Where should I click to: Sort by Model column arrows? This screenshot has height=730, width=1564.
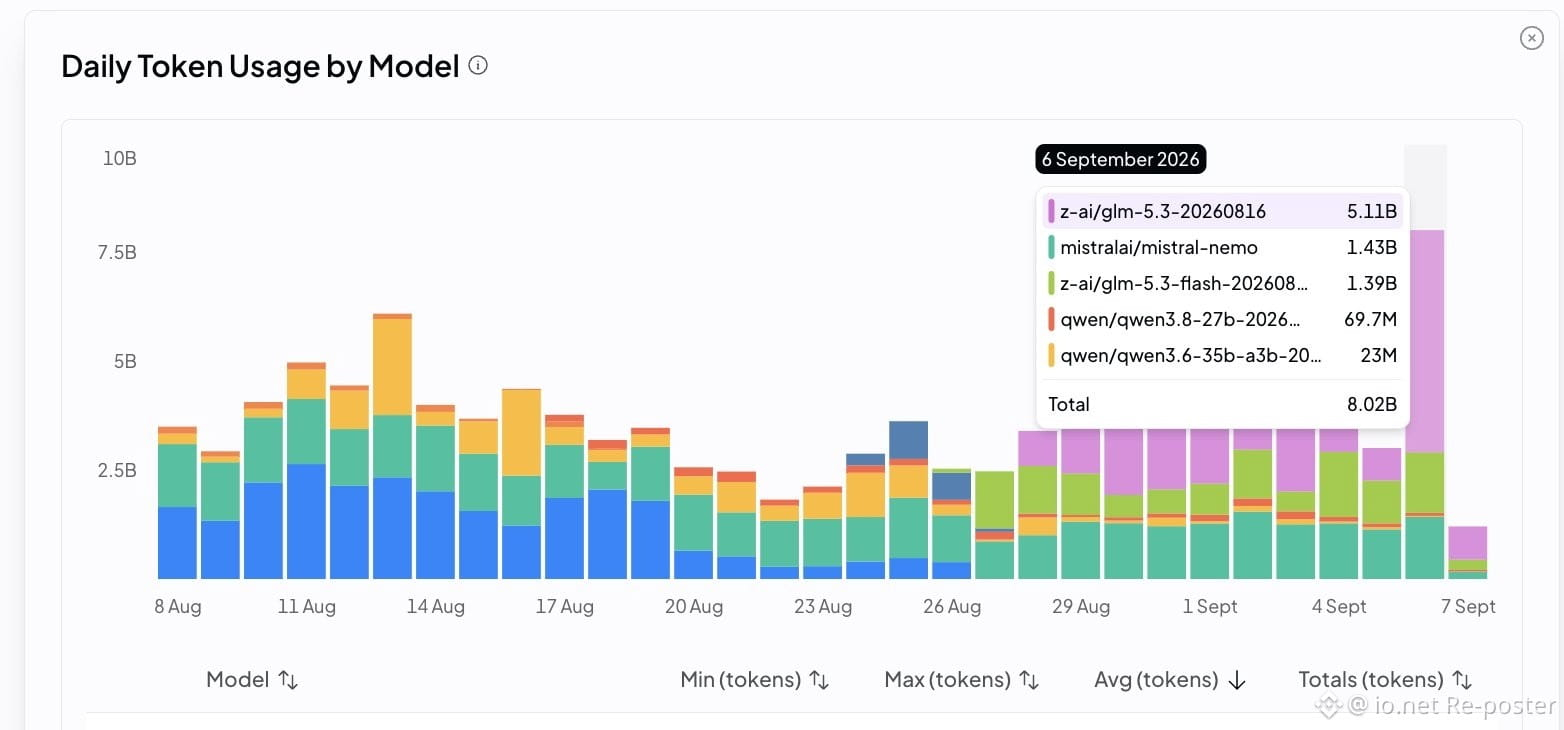point(288,680)
